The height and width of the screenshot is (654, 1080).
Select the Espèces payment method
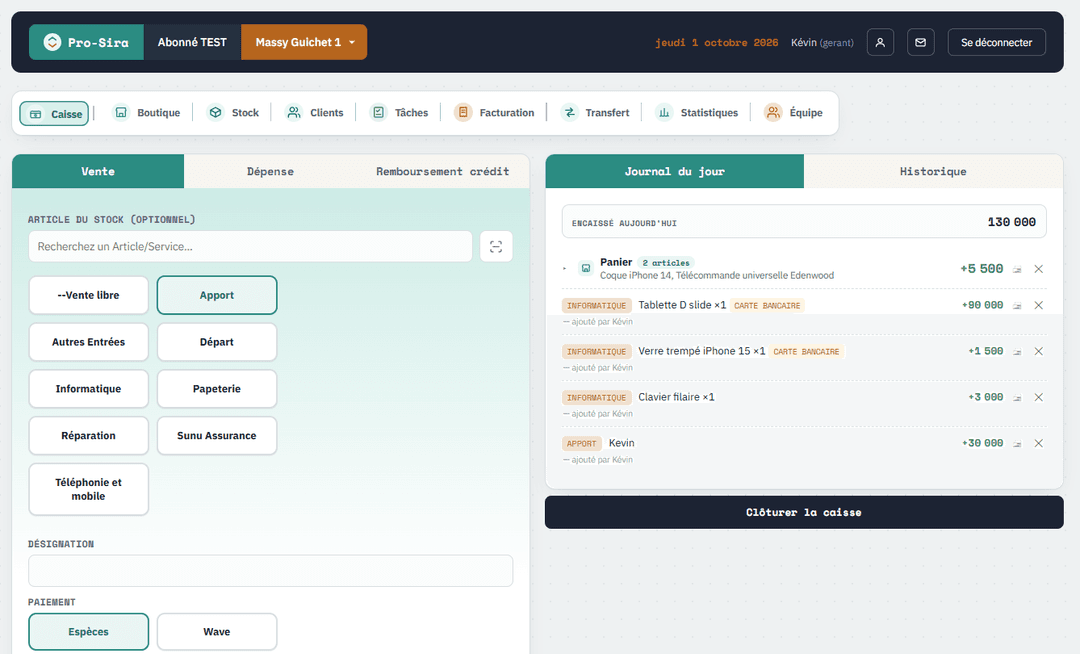(88, 632)
